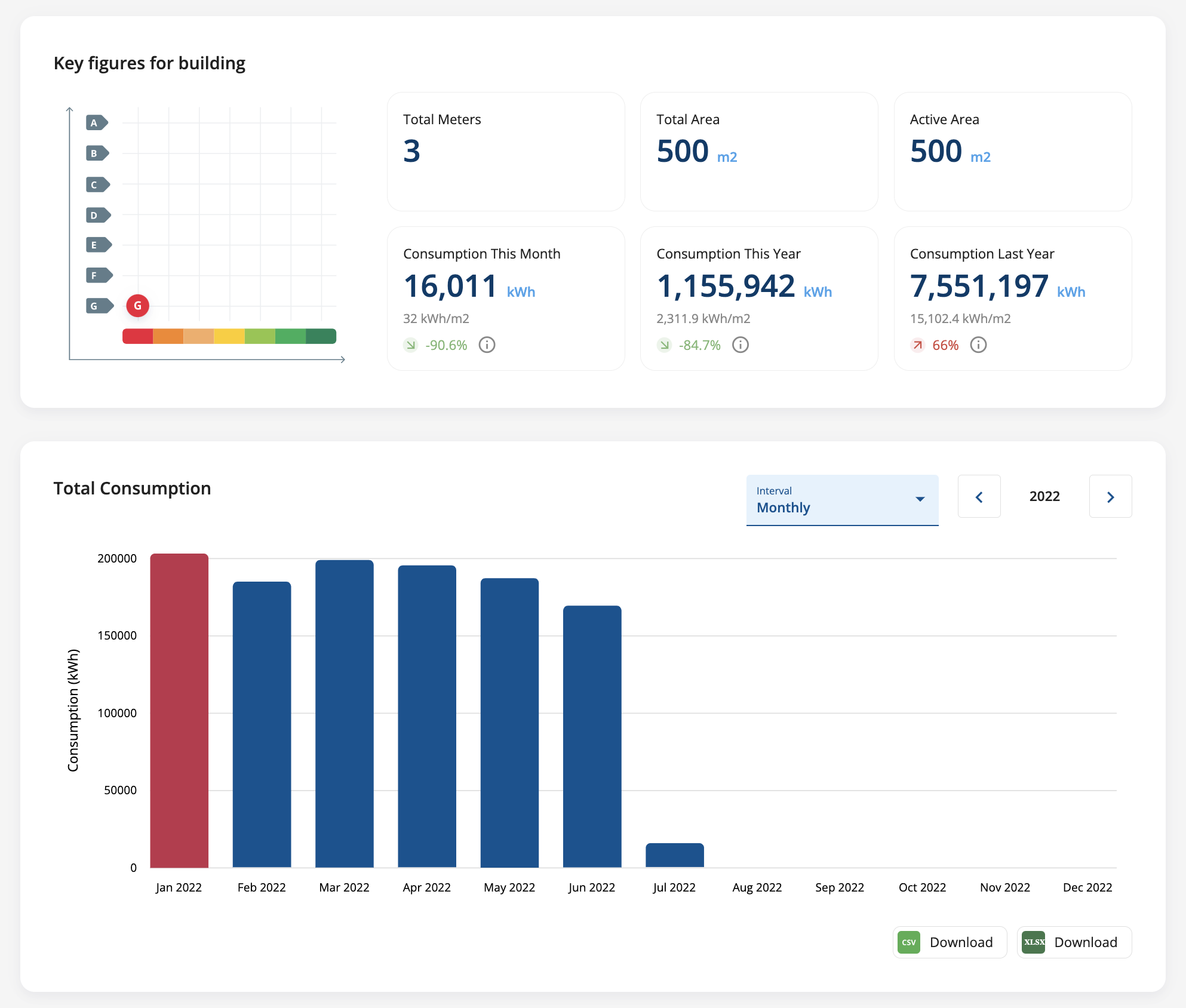Click the dark green segment of energy scale
Screen dimensions: 1186x1008
[321, 336]
